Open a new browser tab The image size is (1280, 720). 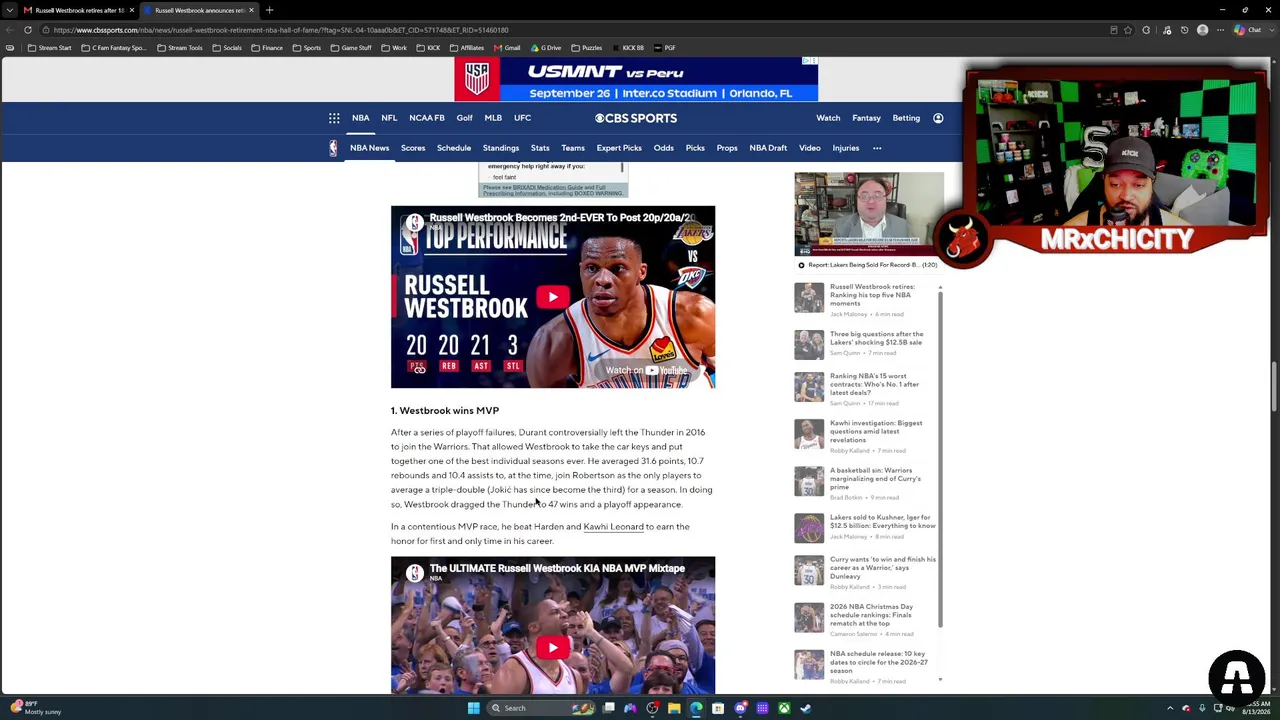tap(269, 10)
